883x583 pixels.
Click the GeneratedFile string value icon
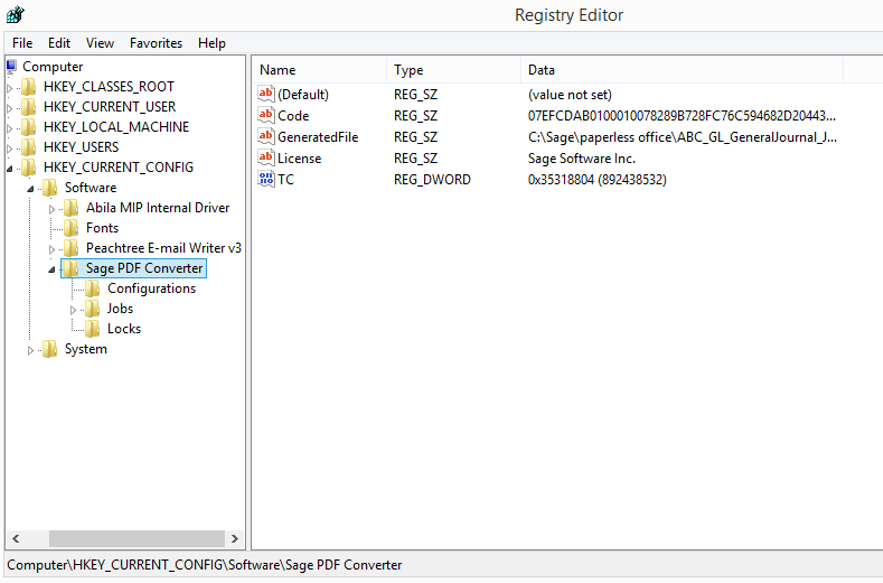266,137
